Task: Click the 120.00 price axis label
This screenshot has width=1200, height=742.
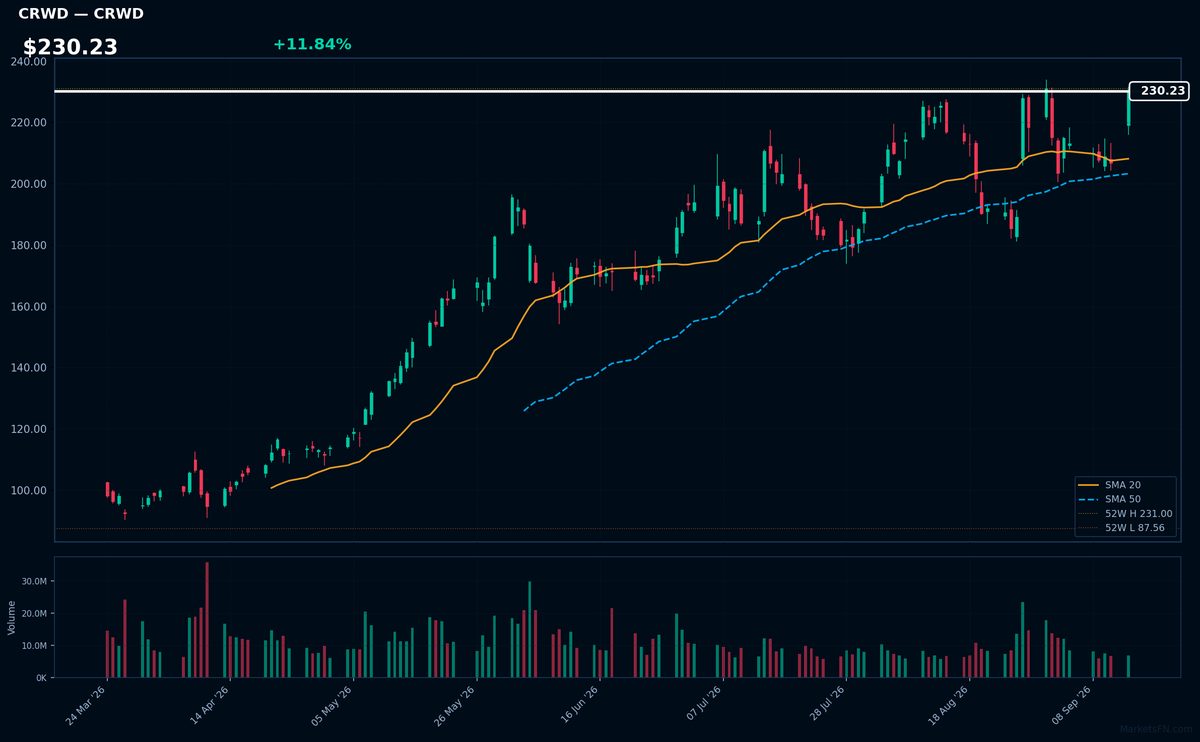Action: pyautogui.click(x=29, y=429)
